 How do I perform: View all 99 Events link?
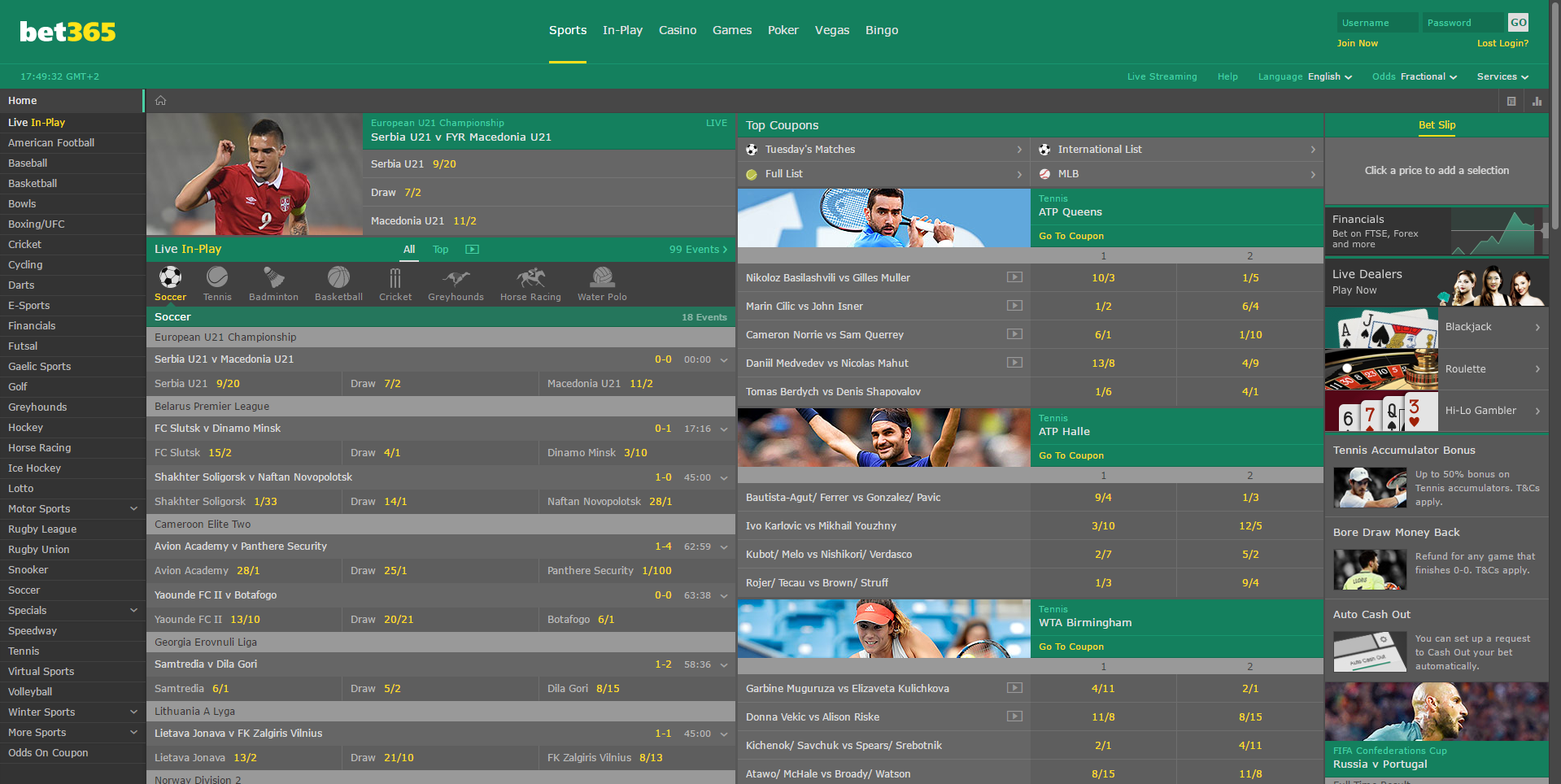(x=698, y=250)
